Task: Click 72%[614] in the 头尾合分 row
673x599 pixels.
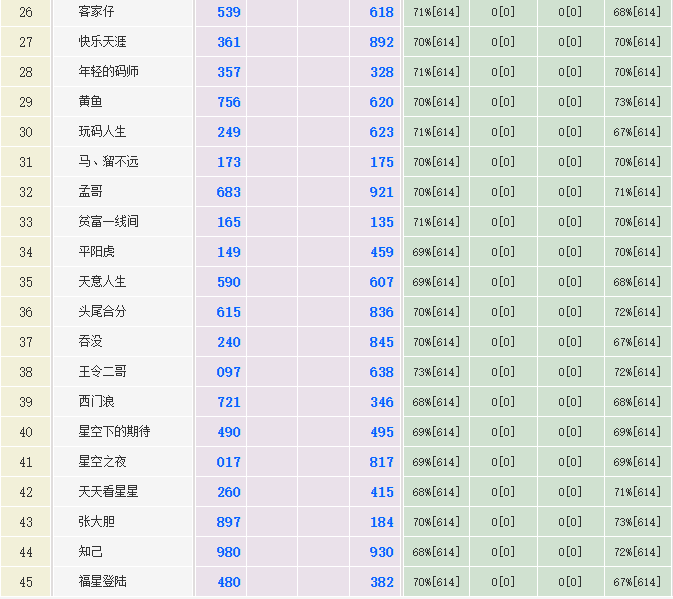Action: (x=637, y=312)
